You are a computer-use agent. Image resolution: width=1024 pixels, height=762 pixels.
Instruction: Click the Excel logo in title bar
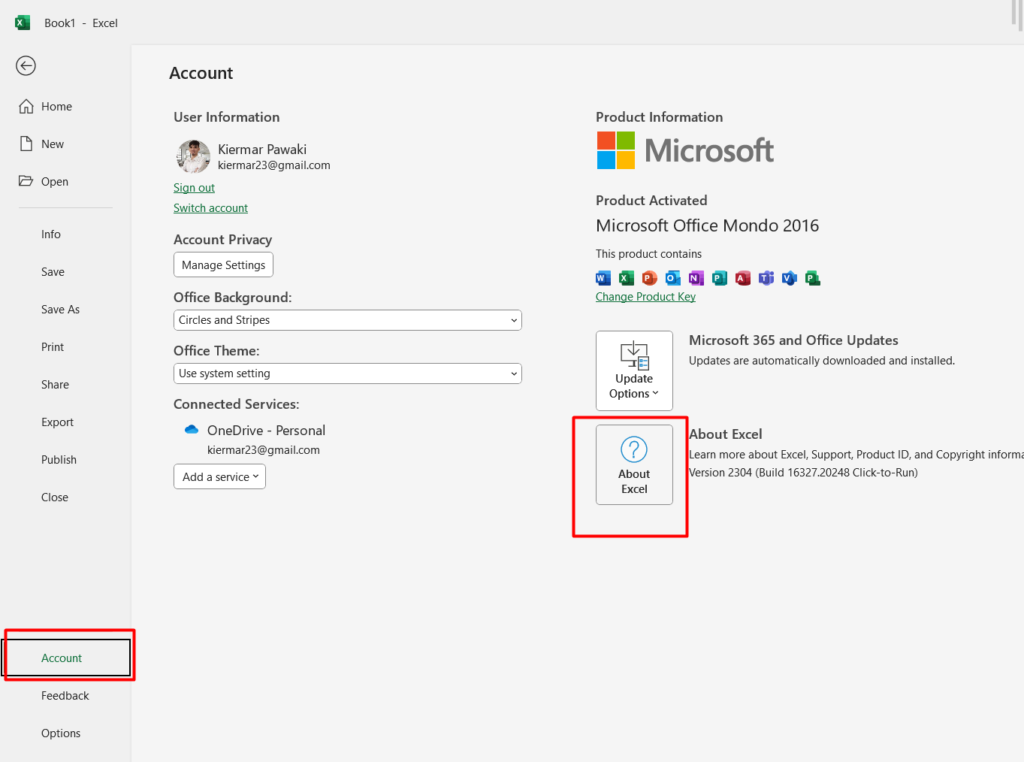(x=22, y=22)
